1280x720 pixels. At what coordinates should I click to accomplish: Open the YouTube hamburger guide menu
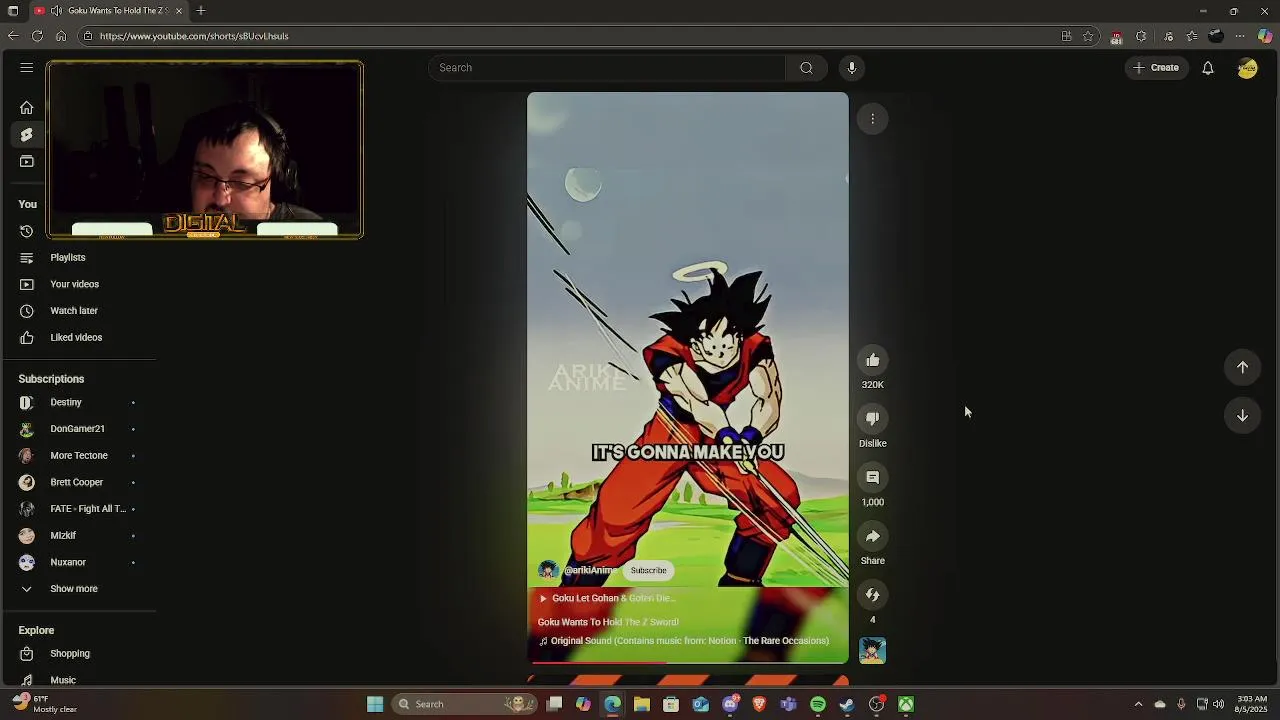[27, 68]
